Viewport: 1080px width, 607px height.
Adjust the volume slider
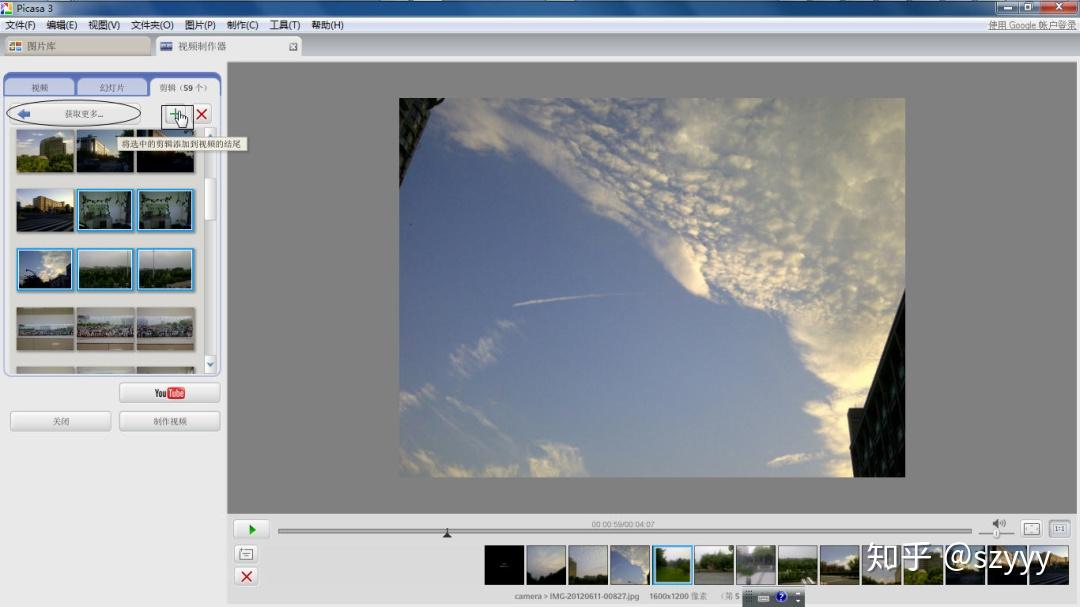[x=996, y=533]
